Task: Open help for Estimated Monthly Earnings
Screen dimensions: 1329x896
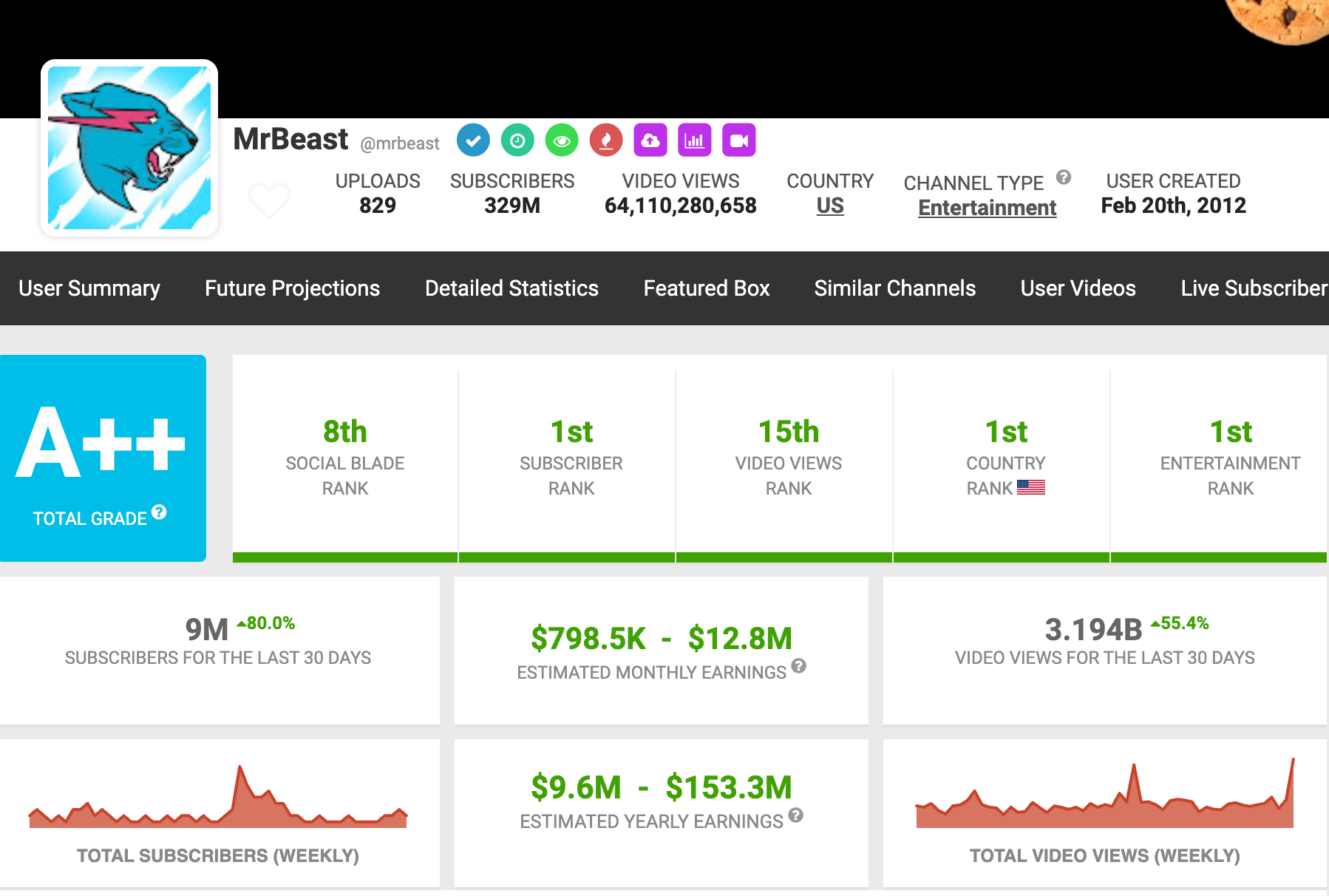Action: pyautogui.click(x=798, y=665)
